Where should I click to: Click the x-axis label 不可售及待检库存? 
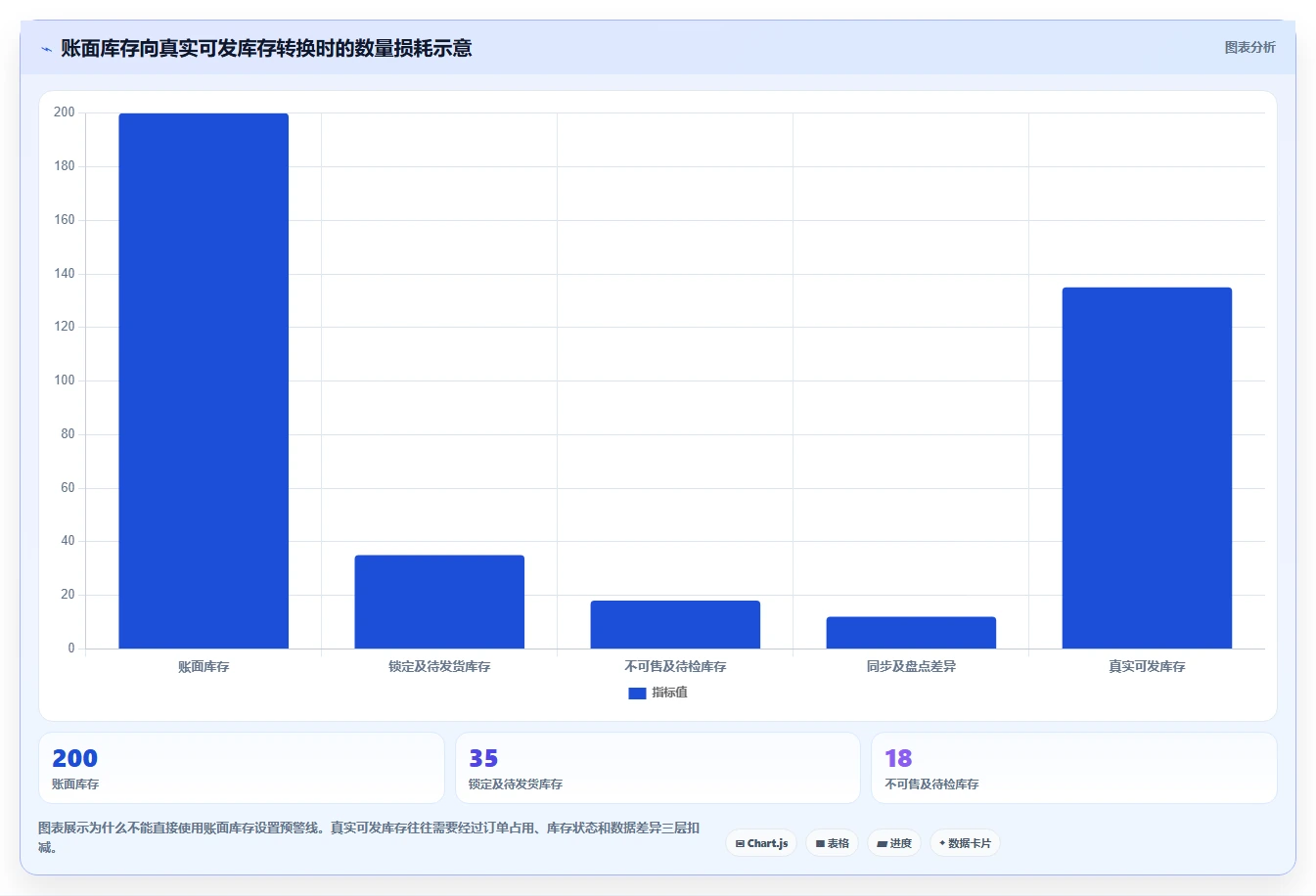(x=675, y=666)
